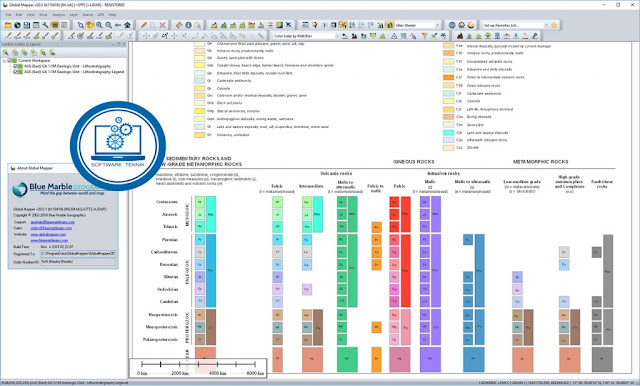
Task: Click the yellow Favorites star icon
Action: [554, 25]
